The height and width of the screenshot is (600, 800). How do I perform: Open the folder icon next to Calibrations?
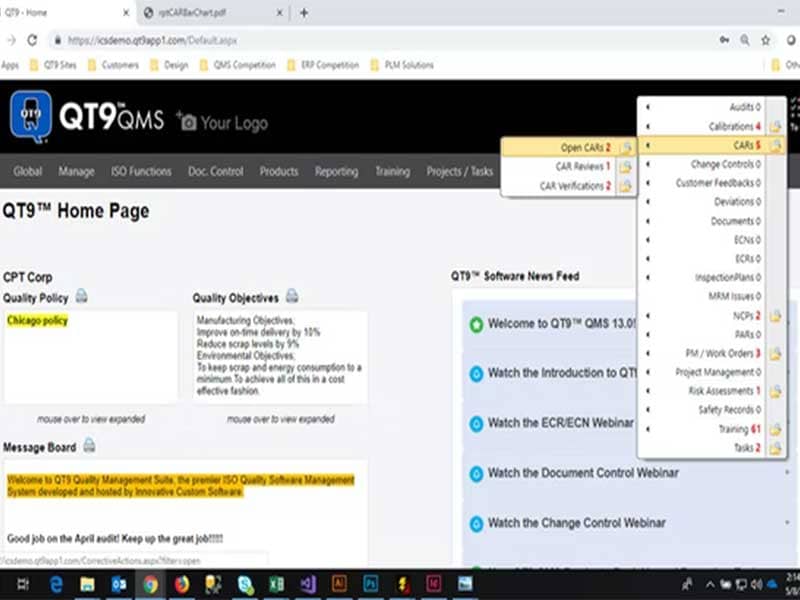pyautogui.click(x=775, y=127)
